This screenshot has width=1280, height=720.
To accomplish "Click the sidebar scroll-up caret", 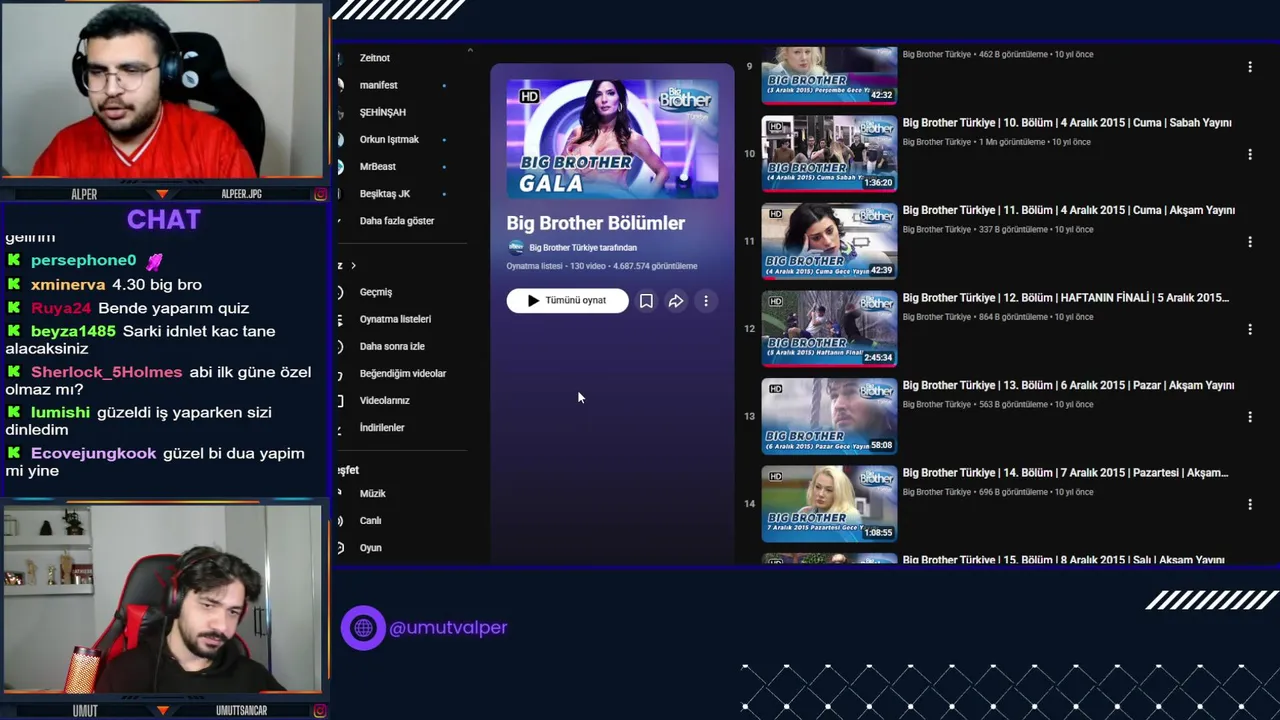I will click(x=470, y=50).
